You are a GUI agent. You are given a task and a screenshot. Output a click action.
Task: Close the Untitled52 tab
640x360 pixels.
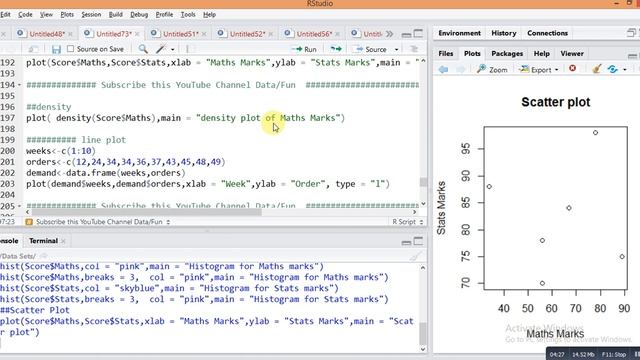[271, 34]
